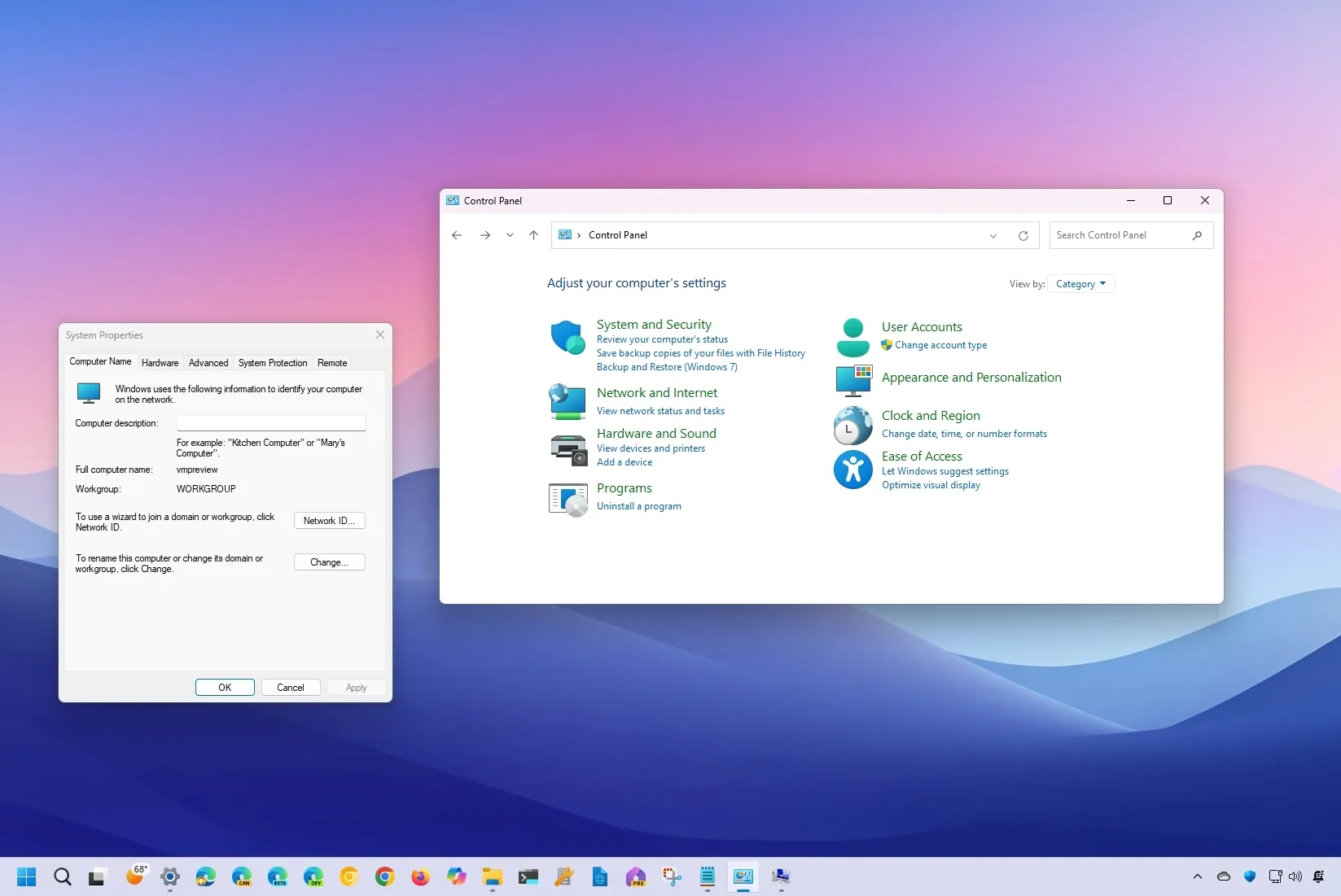
Task: Open Windows Security shield in system tray
Action: tap(1250, 876)
